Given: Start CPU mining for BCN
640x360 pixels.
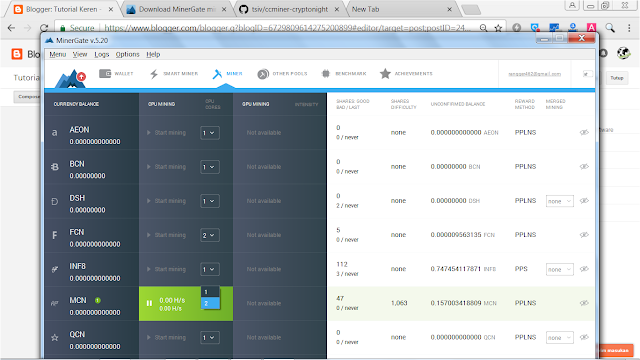Looking at the screenshot, I should click(166, 167).
